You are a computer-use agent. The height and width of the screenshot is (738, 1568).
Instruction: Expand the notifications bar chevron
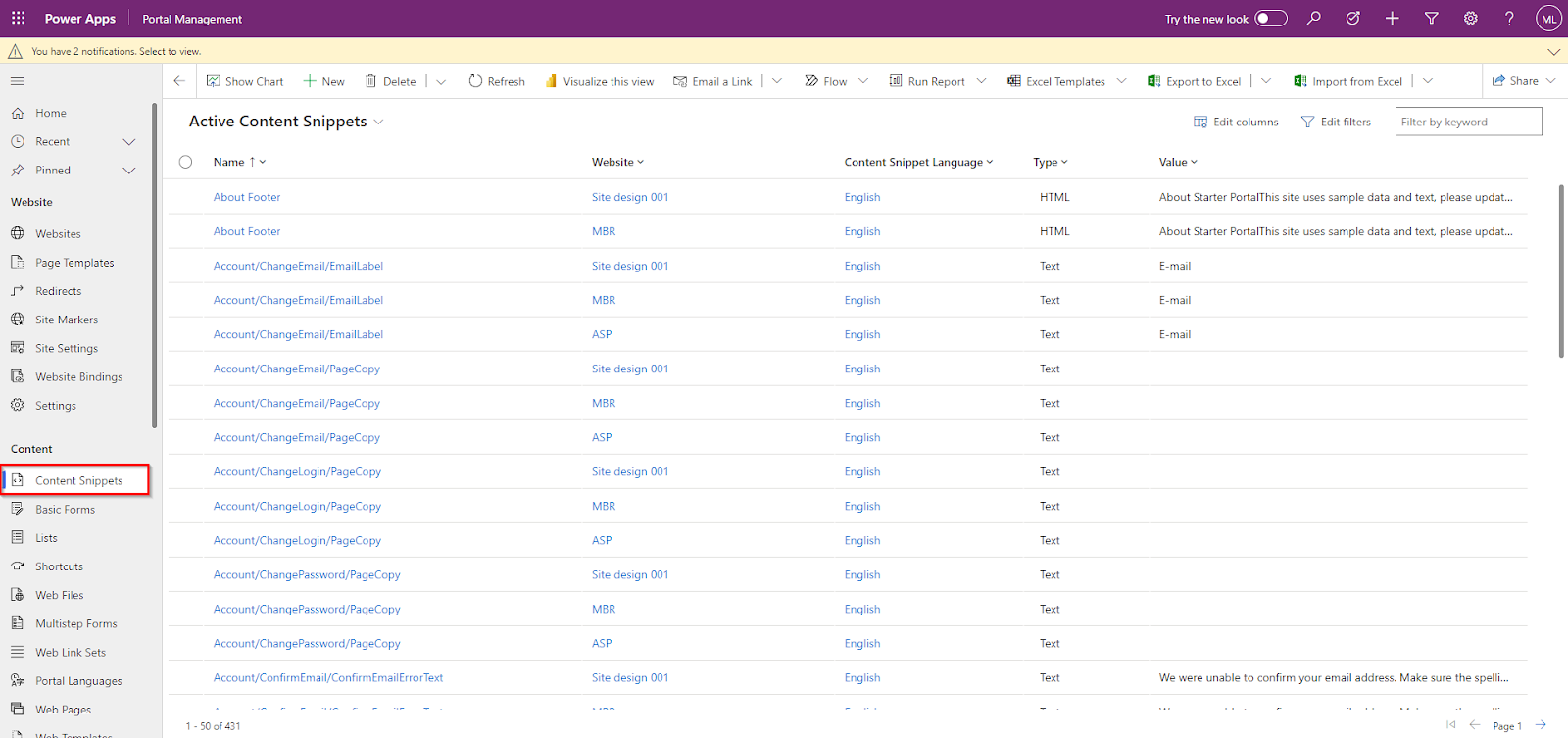(x=1553, y=51)
